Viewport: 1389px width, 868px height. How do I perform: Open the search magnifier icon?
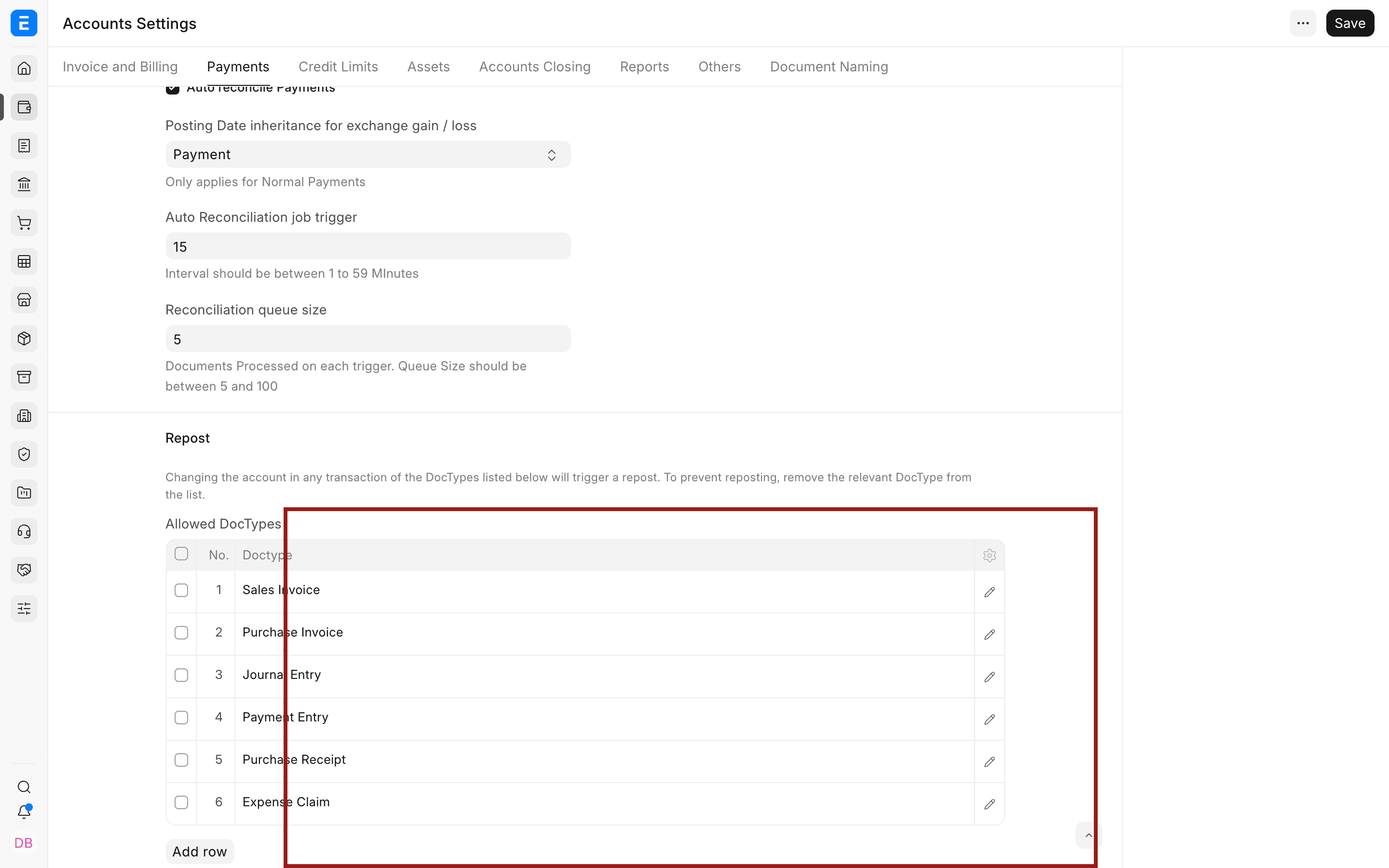click(x=24, y=787)
